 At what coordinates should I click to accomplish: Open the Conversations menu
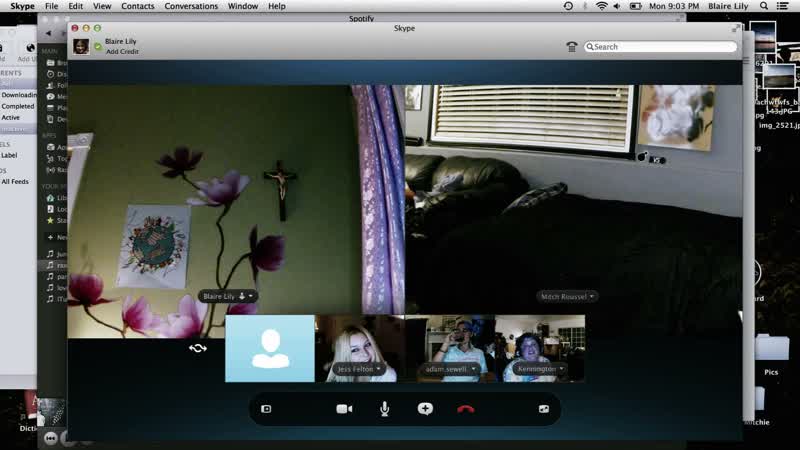pos(191,6)
